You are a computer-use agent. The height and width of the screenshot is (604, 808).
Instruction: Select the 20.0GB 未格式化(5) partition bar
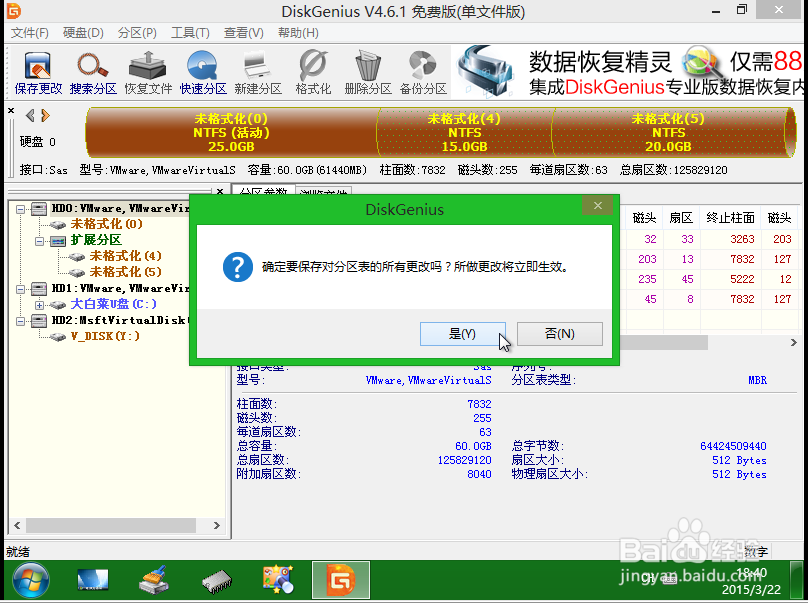[x=668, y=132]
